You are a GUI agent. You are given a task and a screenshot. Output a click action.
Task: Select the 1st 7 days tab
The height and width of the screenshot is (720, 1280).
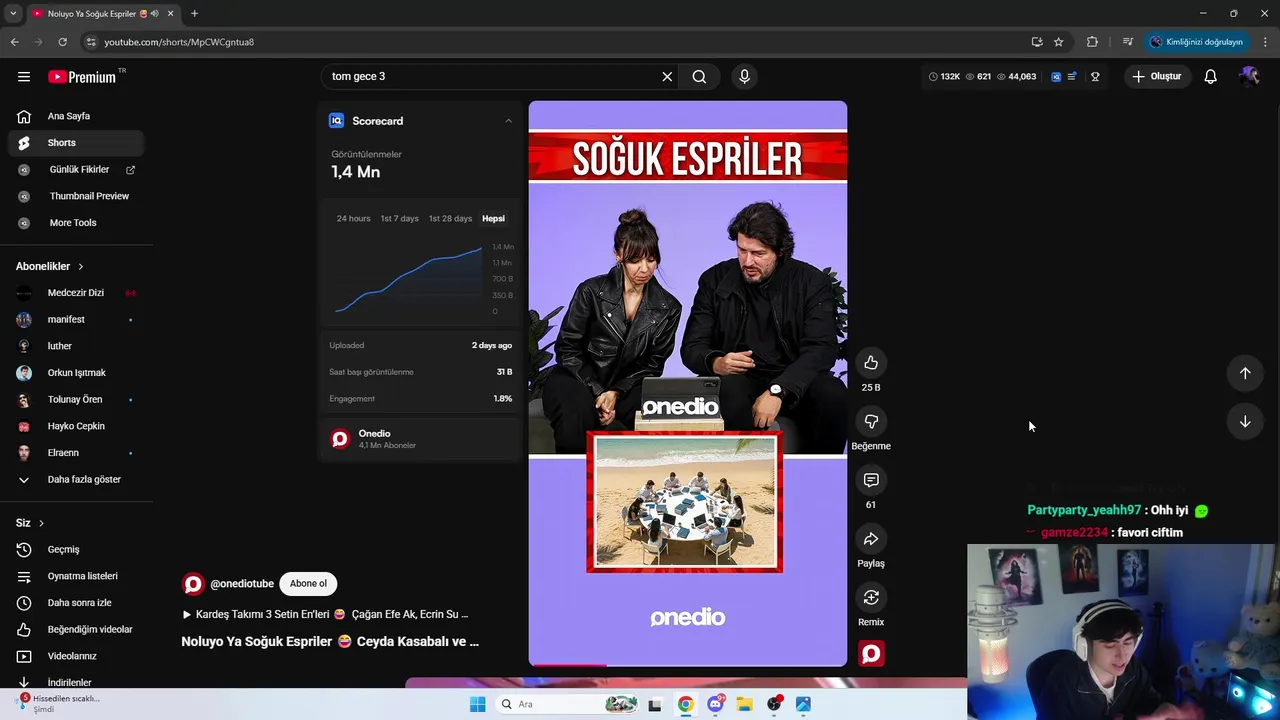(x=399, y=219)
